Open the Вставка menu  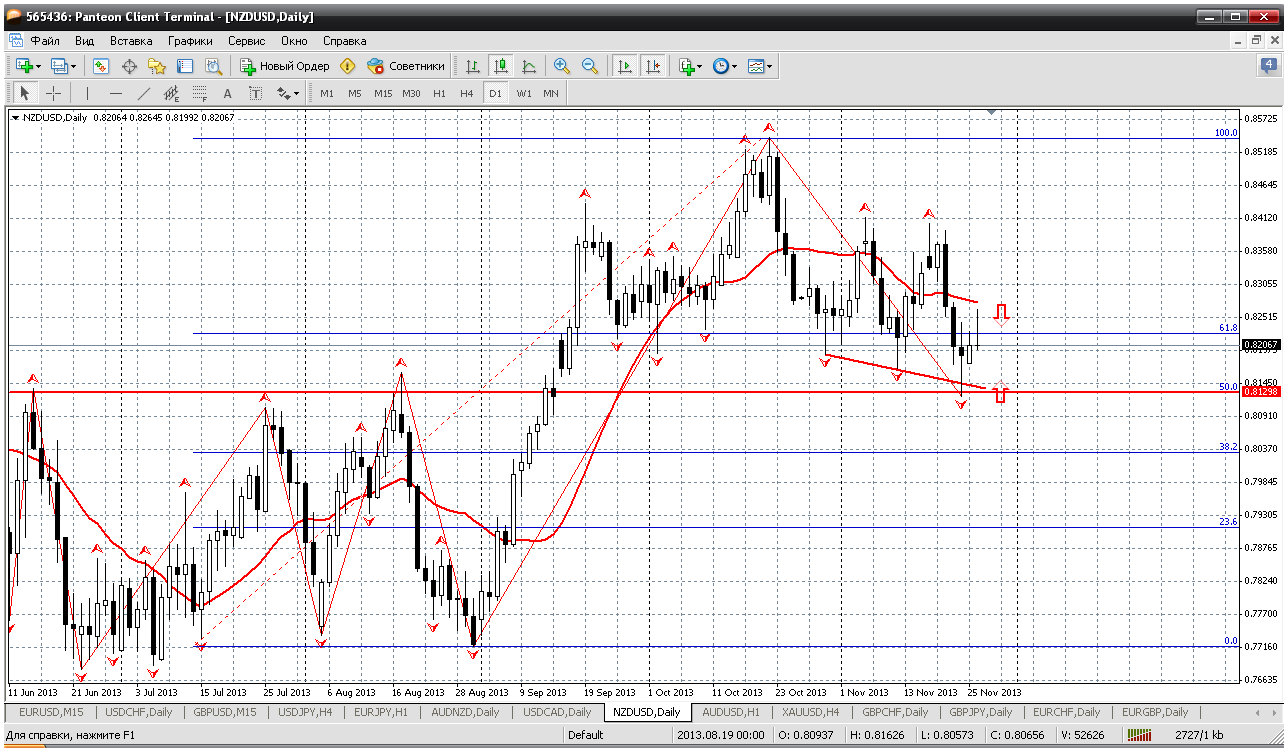pyautogui.click(x=131, y=41)
